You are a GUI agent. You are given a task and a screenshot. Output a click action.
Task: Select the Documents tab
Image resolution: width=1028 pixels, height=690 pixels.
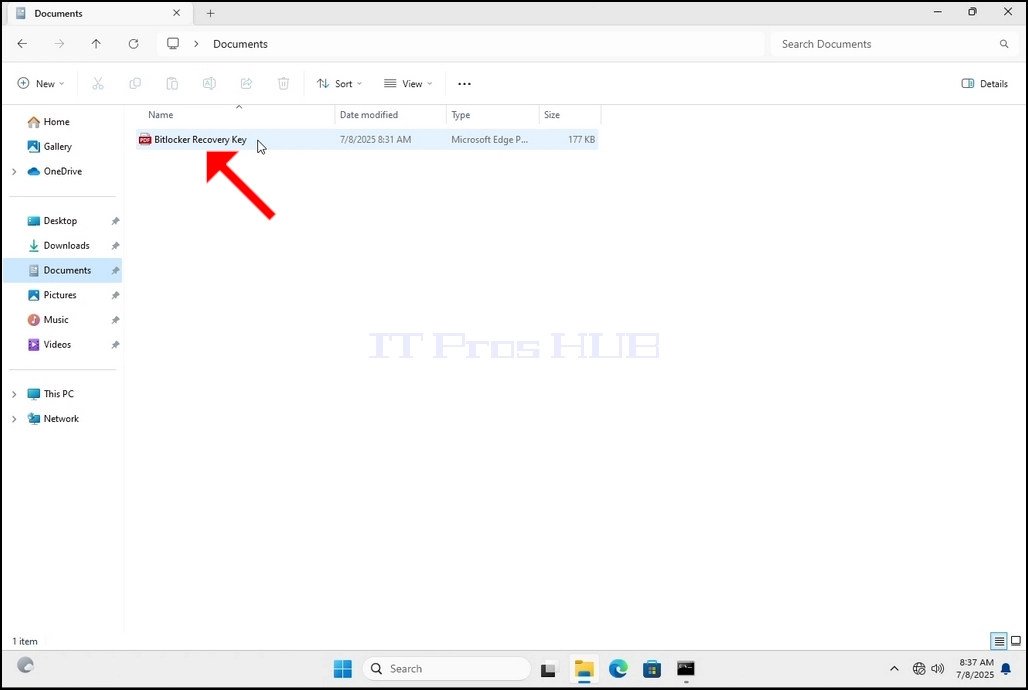tap(98, 13)
